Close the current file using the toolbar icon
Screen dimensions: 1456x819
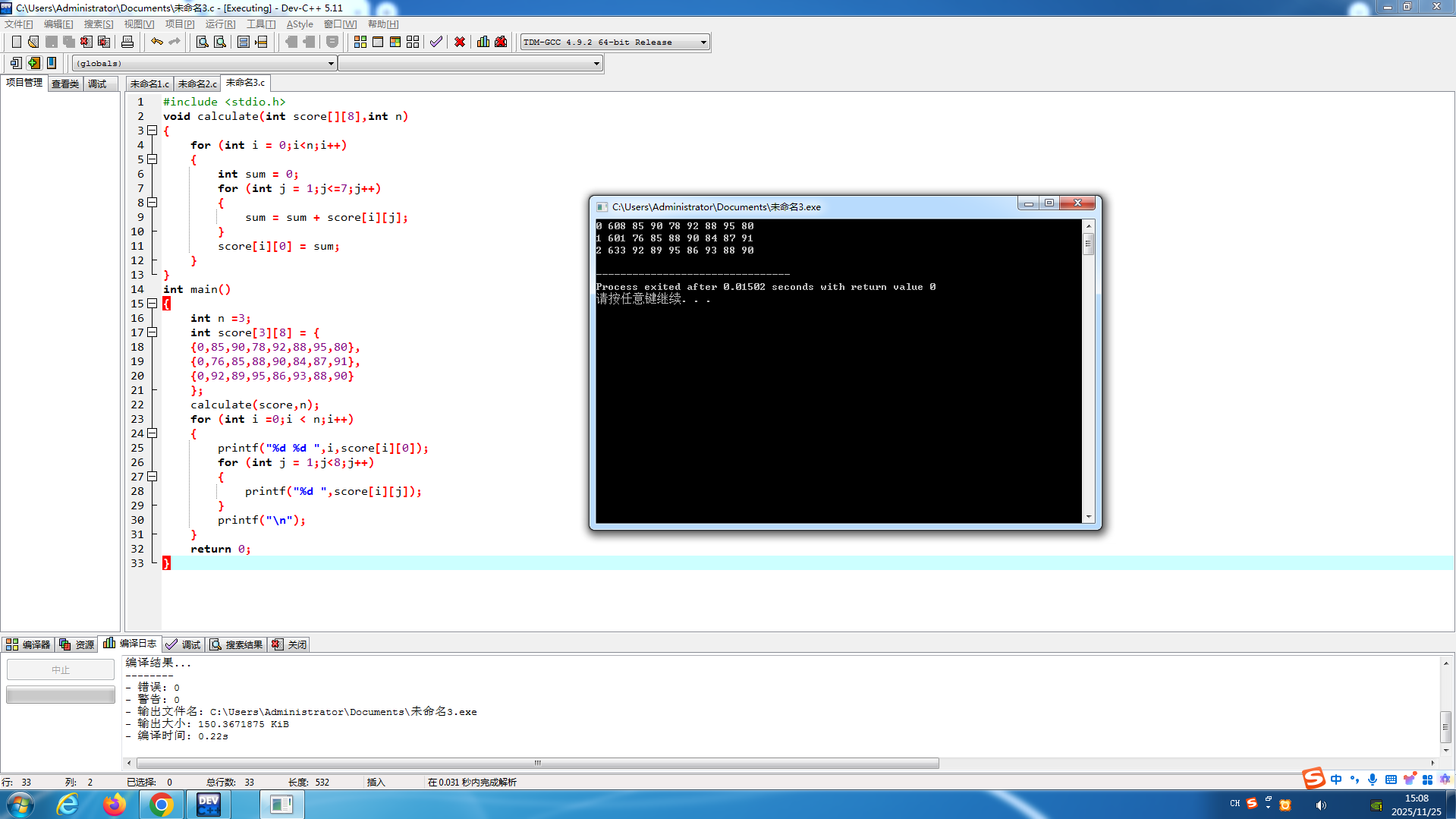click(x=86, y=42)
